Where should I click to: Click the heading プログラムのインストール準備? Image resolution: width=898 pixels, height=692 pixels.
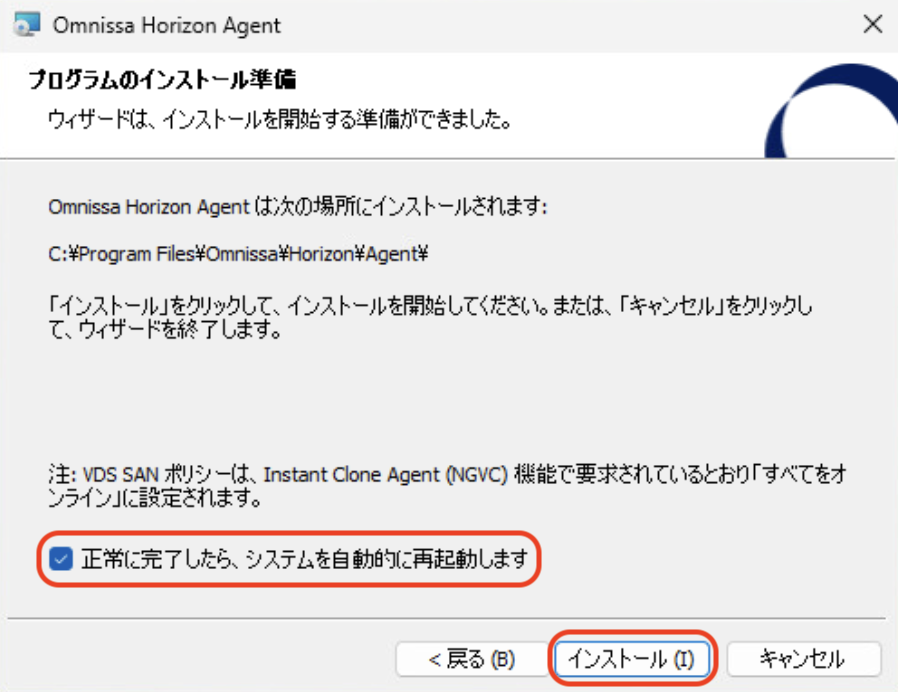click(x=162, y=79)
